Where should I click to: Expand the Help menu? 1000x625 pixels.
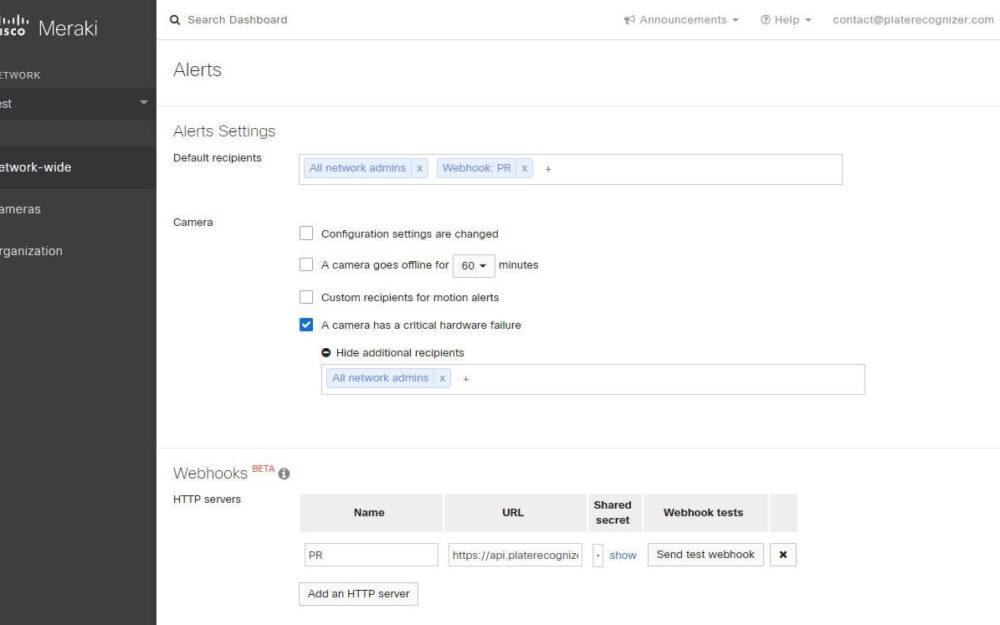(x=786, y=20)
